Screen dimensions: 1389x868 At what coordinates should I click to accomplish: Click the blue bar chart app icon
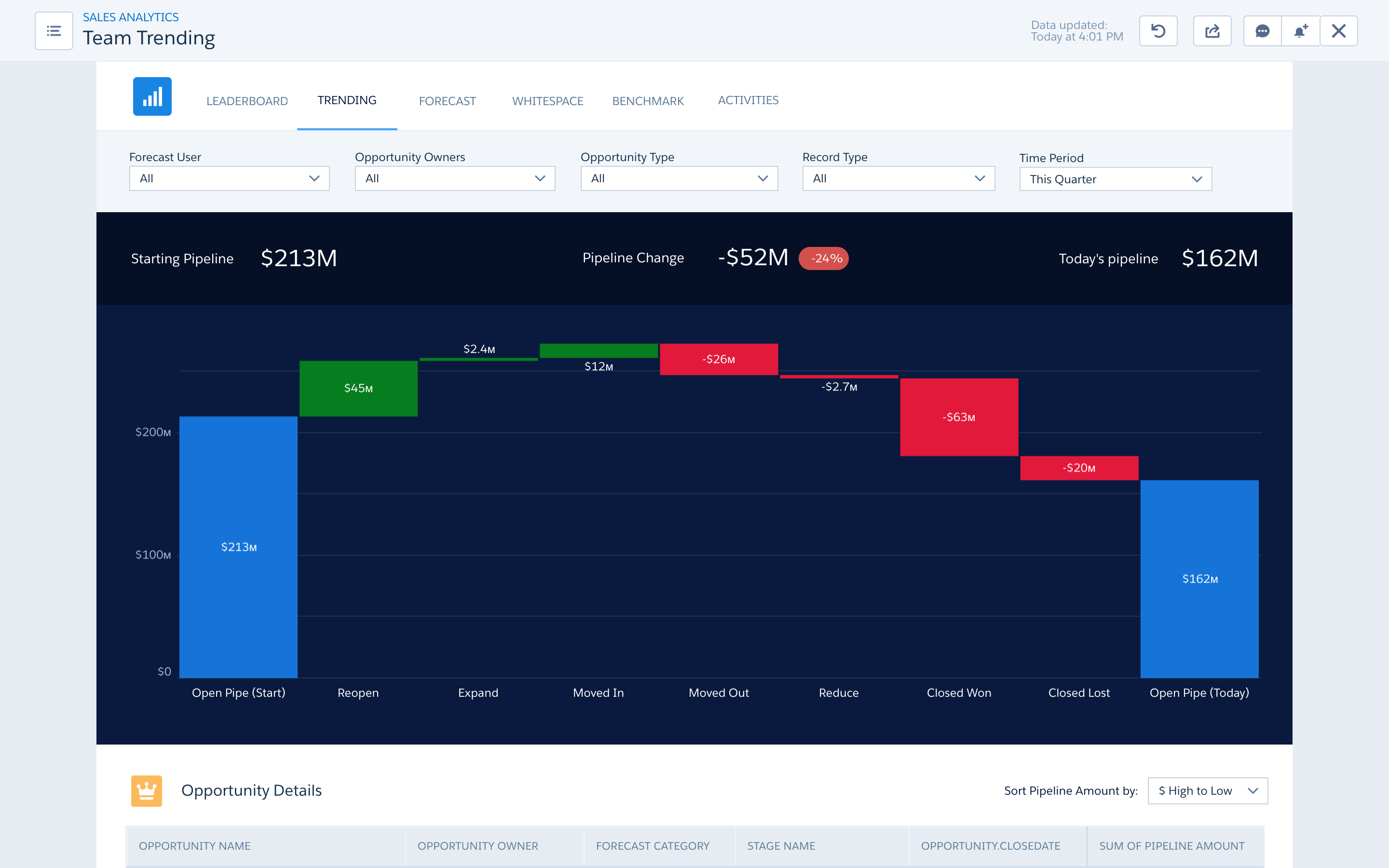(152, 96)
